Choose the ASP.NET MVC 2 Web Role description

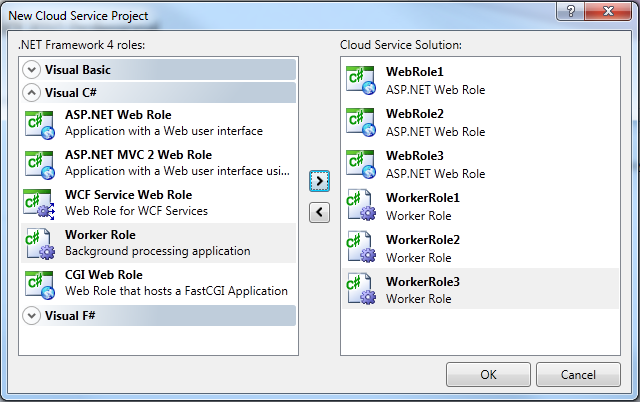click(x=162, y=170)
